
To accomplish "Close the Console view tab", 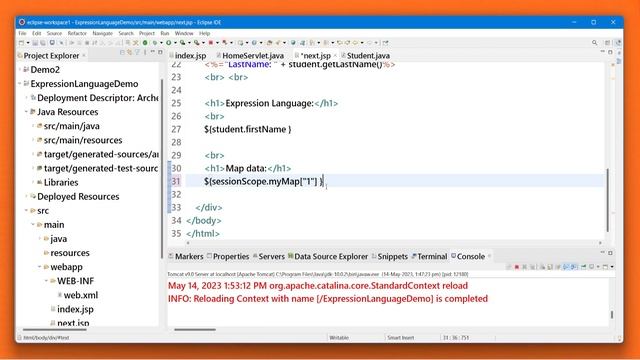I will pos(489,256).
